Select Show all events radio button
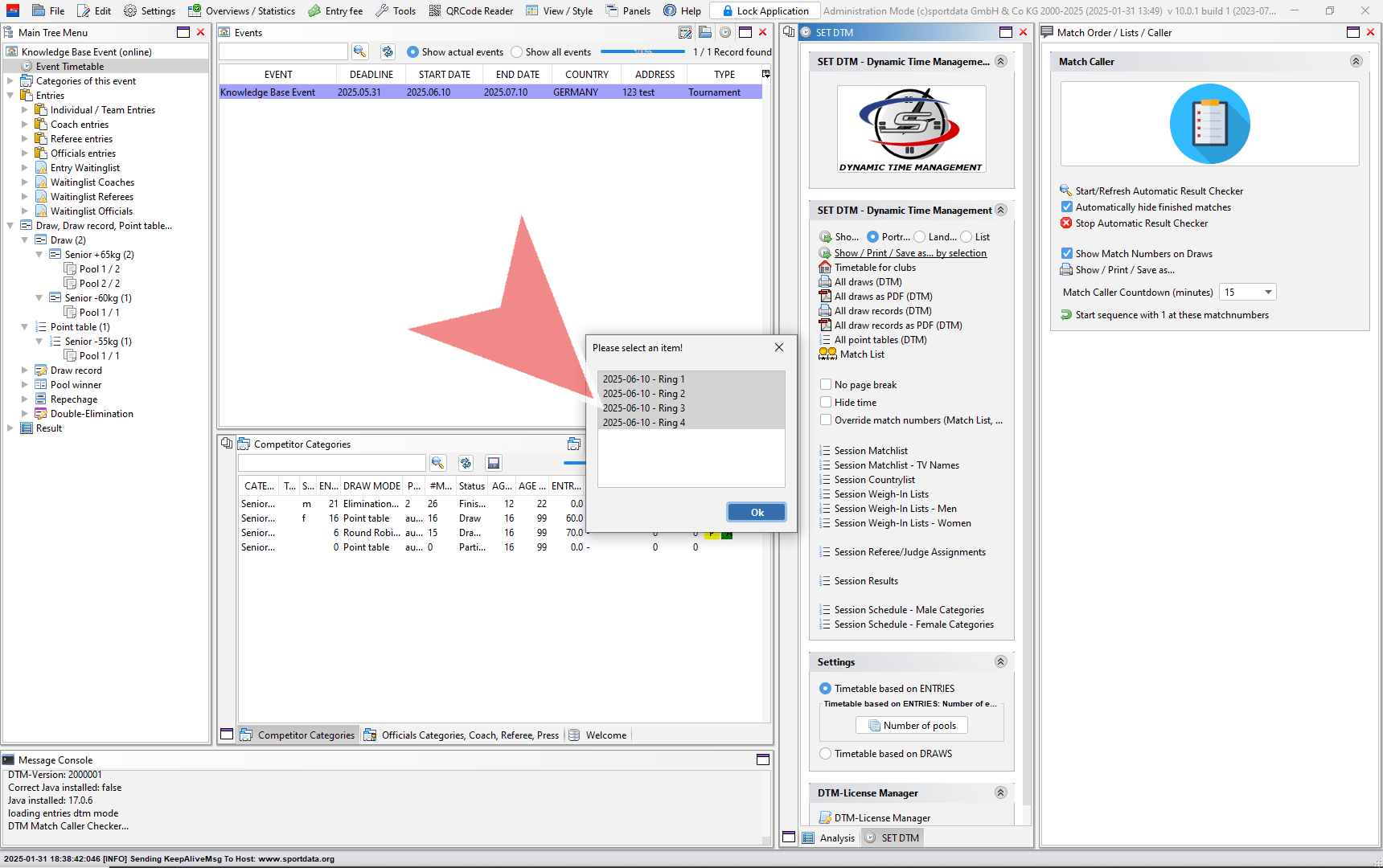The width and height of the screenshot is (1383, 868). (517, 52)
